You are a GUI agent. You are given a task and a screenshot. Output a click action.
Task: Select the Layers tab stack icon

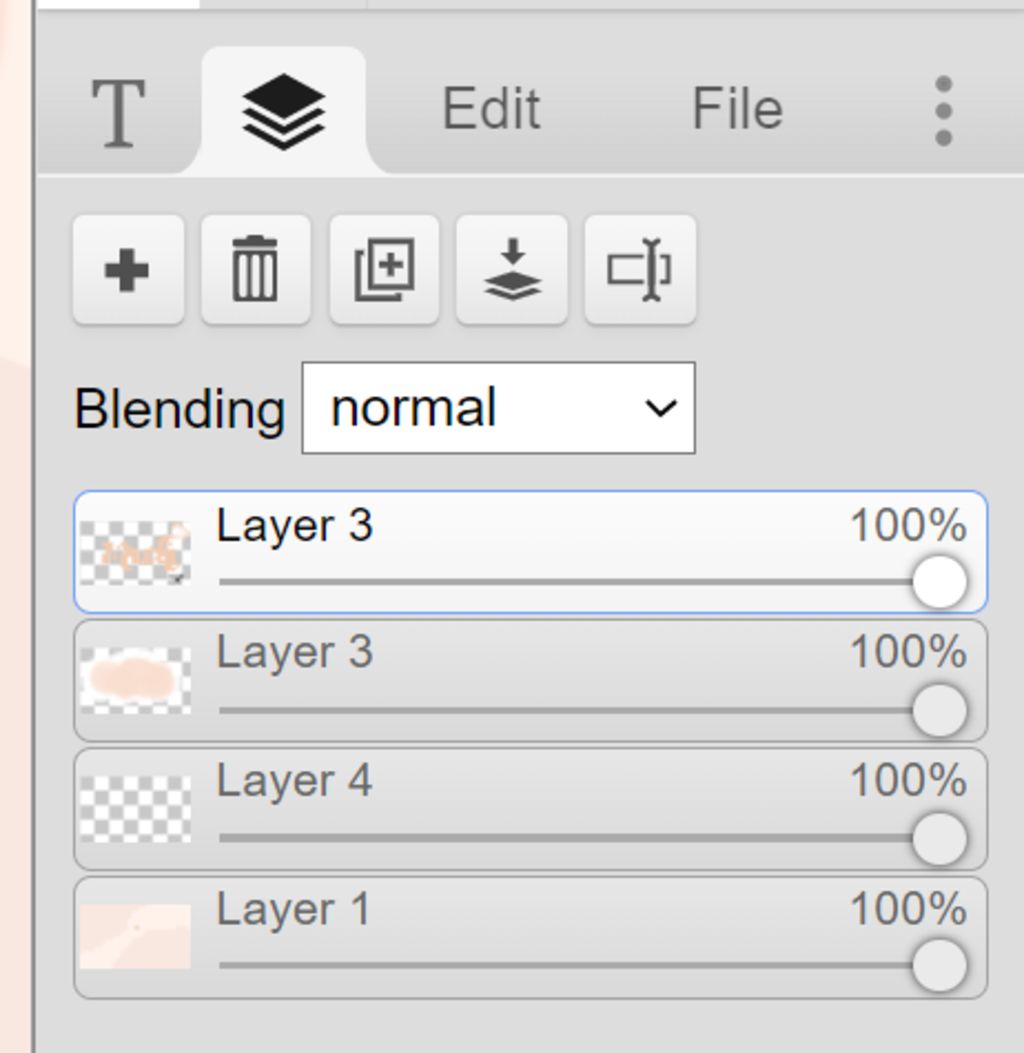[284, 110]
